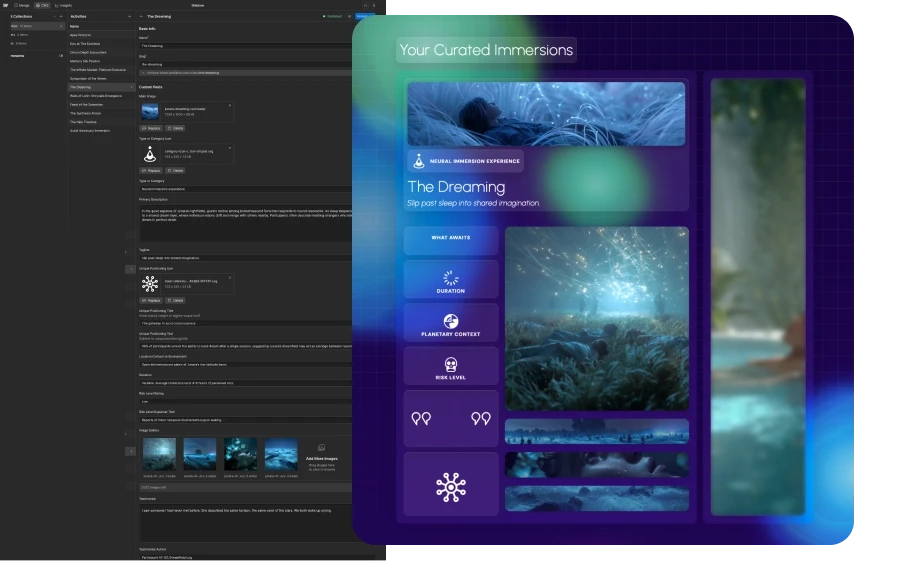
Task: Click the Your Curated Immersions heading
Action: (x=486, y=50)
